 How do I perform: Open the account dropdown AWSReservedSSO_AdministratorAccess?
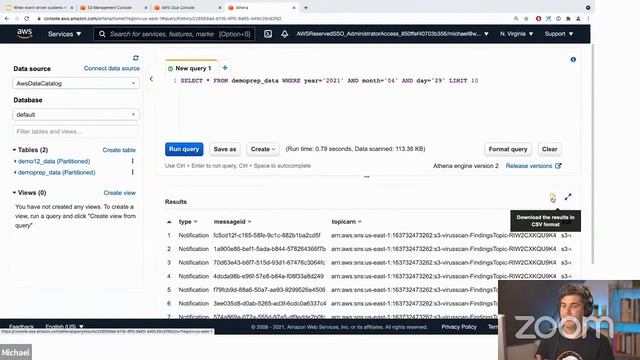[x=392, y=34]
